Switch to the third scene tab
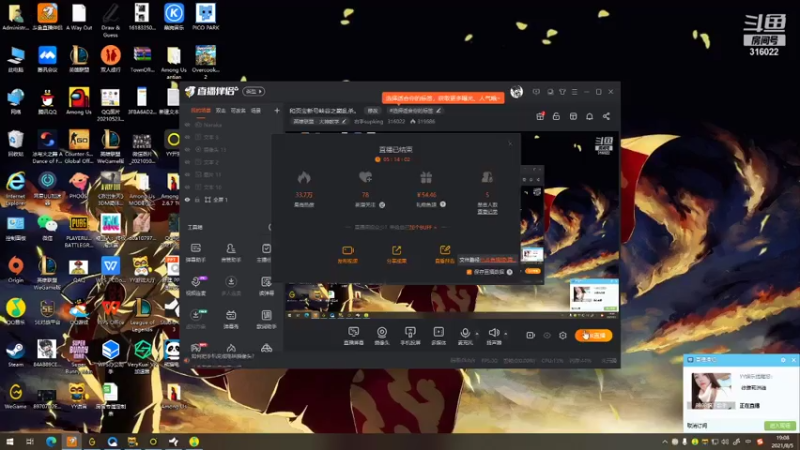The height and width of the screenshot is (450, 800). 238,110
